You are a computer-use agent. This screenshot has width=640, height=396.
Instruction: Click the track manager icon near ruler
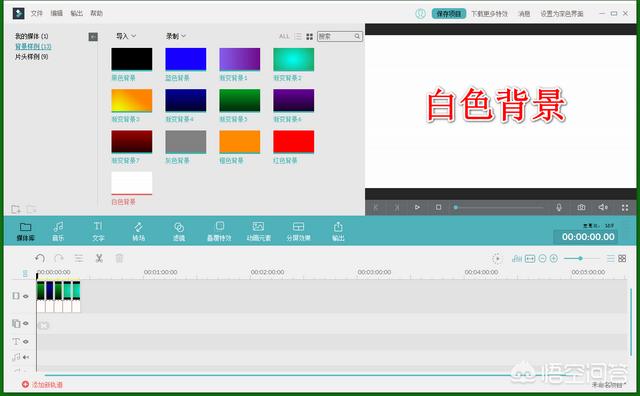coord(25,273)
